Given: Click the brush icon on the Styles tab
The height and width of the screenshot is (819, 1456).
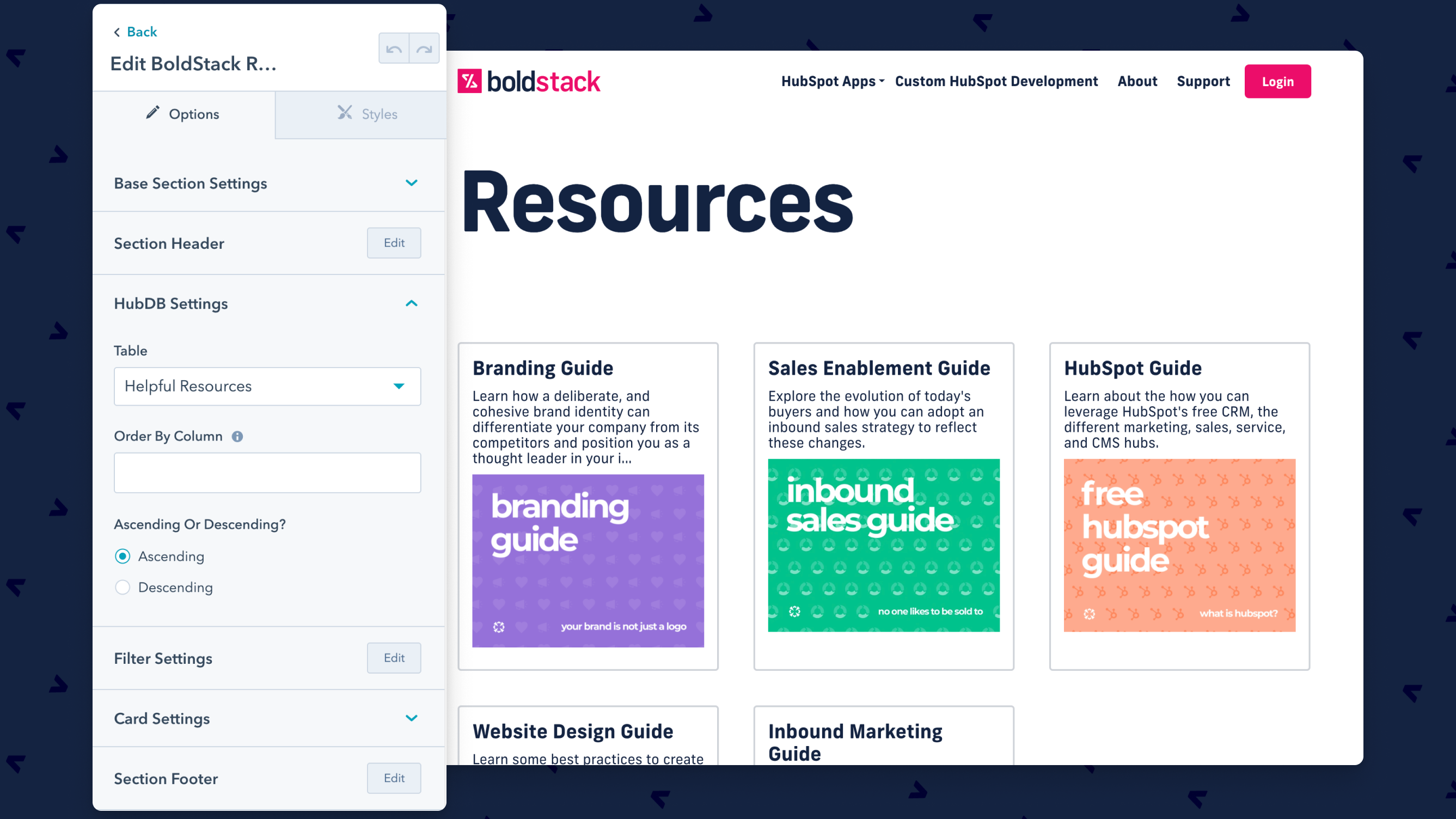Looking at the screenshot, I should 345,113.
